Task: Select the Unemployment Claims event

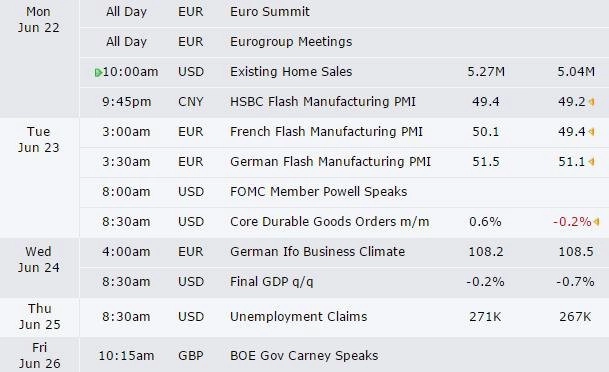Action: pos(298,317)
